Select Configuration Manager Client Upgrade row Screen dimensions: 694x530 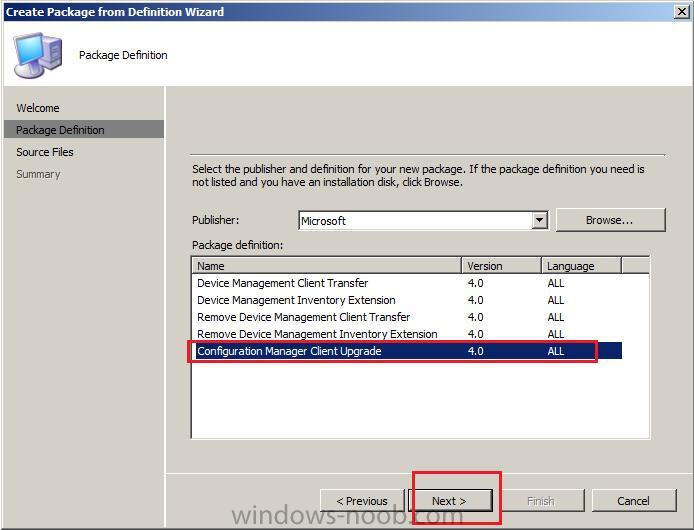click(407, 351)
